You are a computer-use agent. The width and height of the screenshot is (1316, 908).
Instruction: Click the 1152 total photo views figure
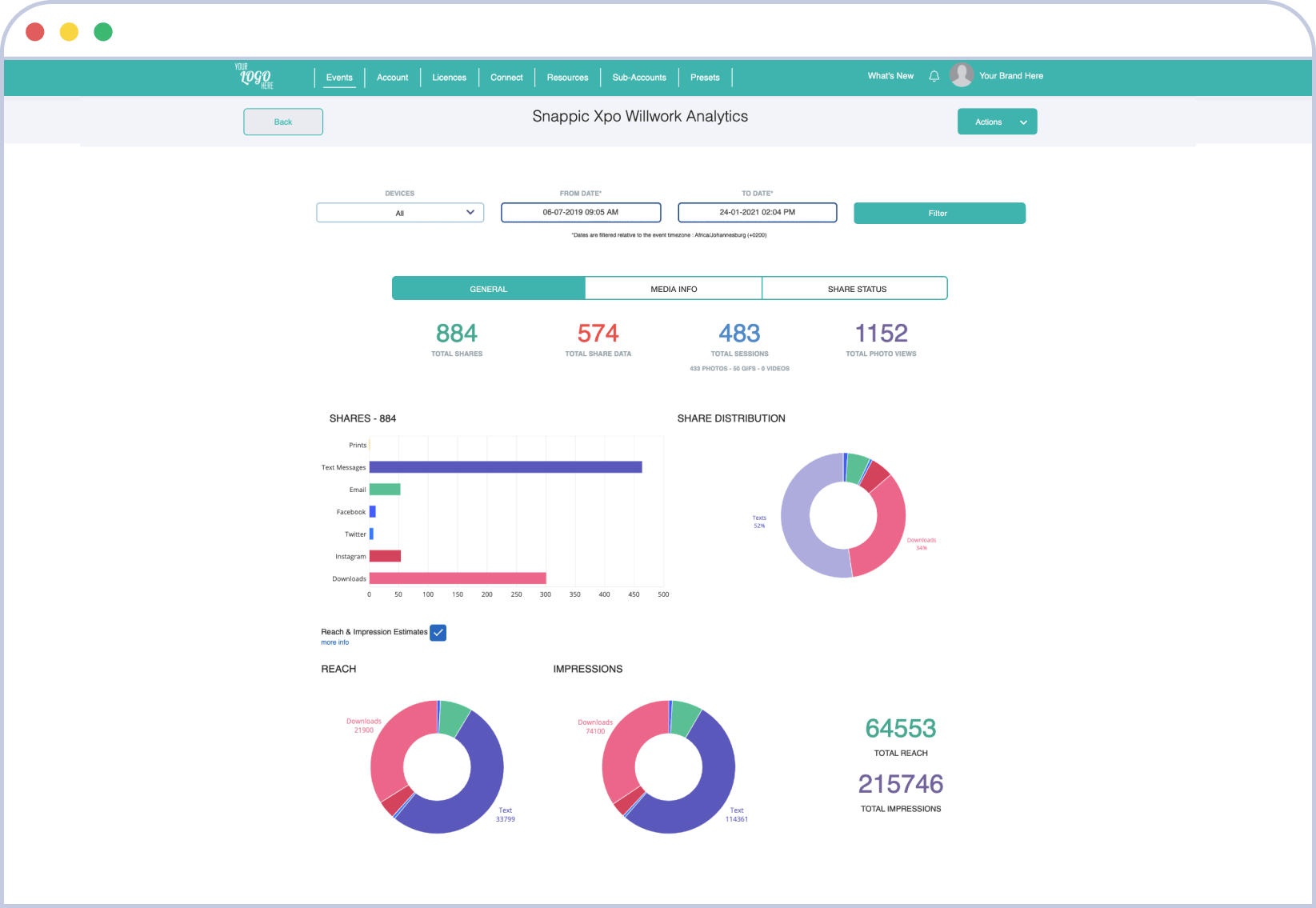click(882, 333)
